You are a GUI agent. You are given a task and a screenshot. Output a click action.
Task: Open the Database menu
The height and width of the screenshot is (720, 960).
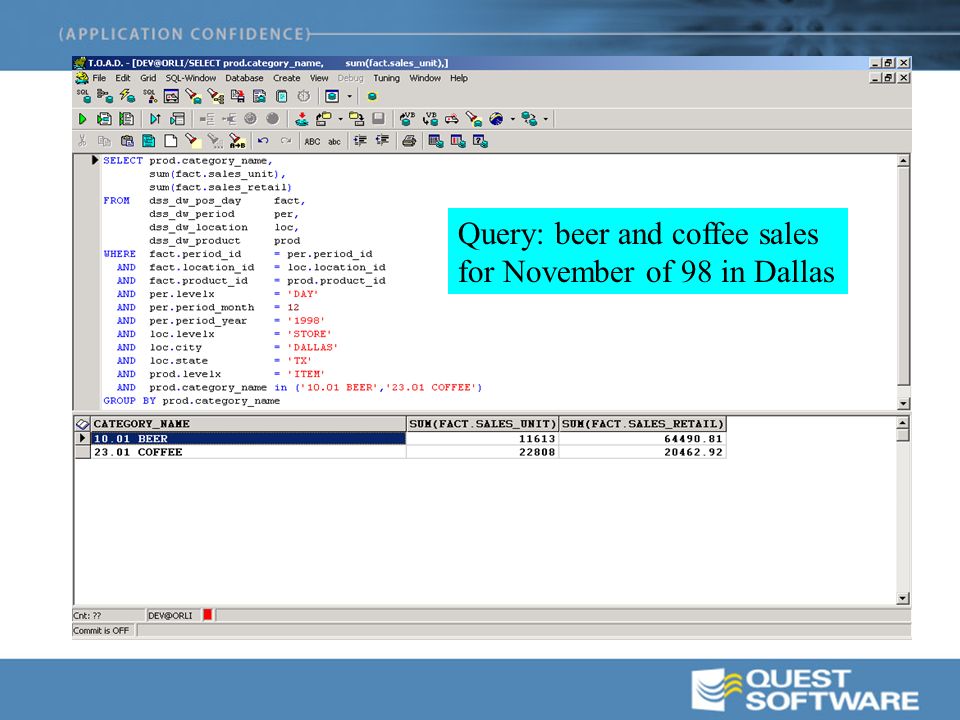pos(244,78)
